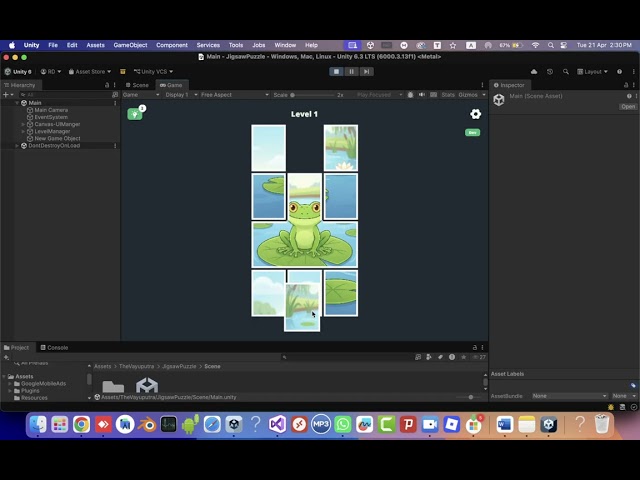Click TheVayuputra in the breadcrumb path
640x480 pixels.
point(136,366)
